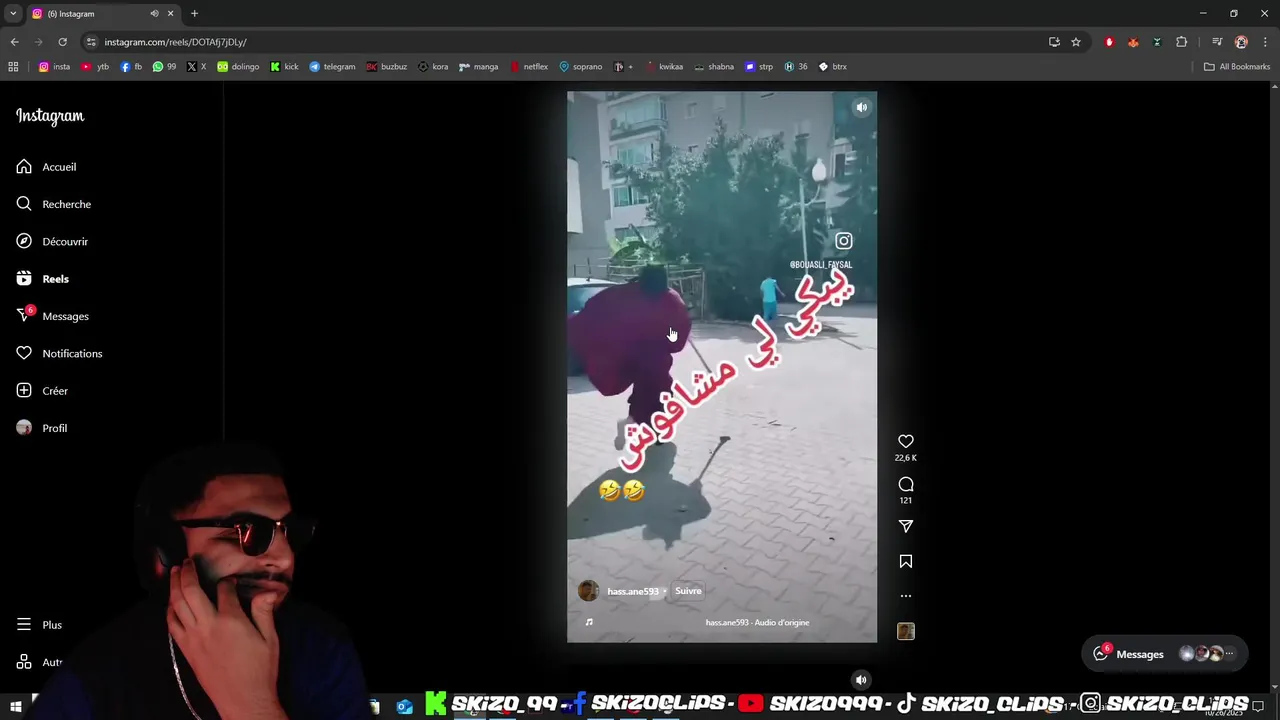Click the Instagram logo wordmark
The image size is (1280, 720).
50,116
